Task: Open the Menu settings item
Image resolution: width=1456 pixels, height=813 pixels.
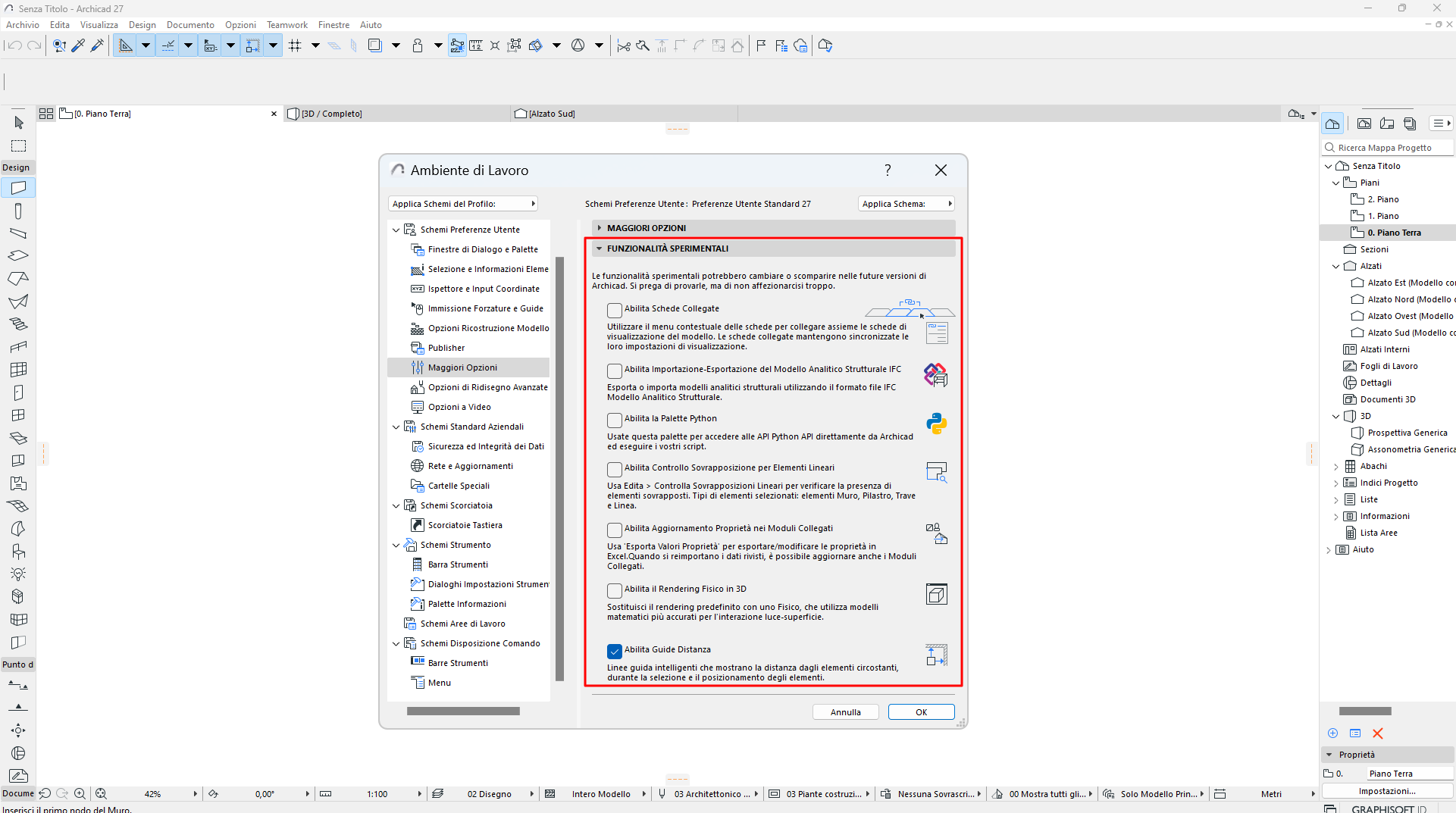Action: 439,683
